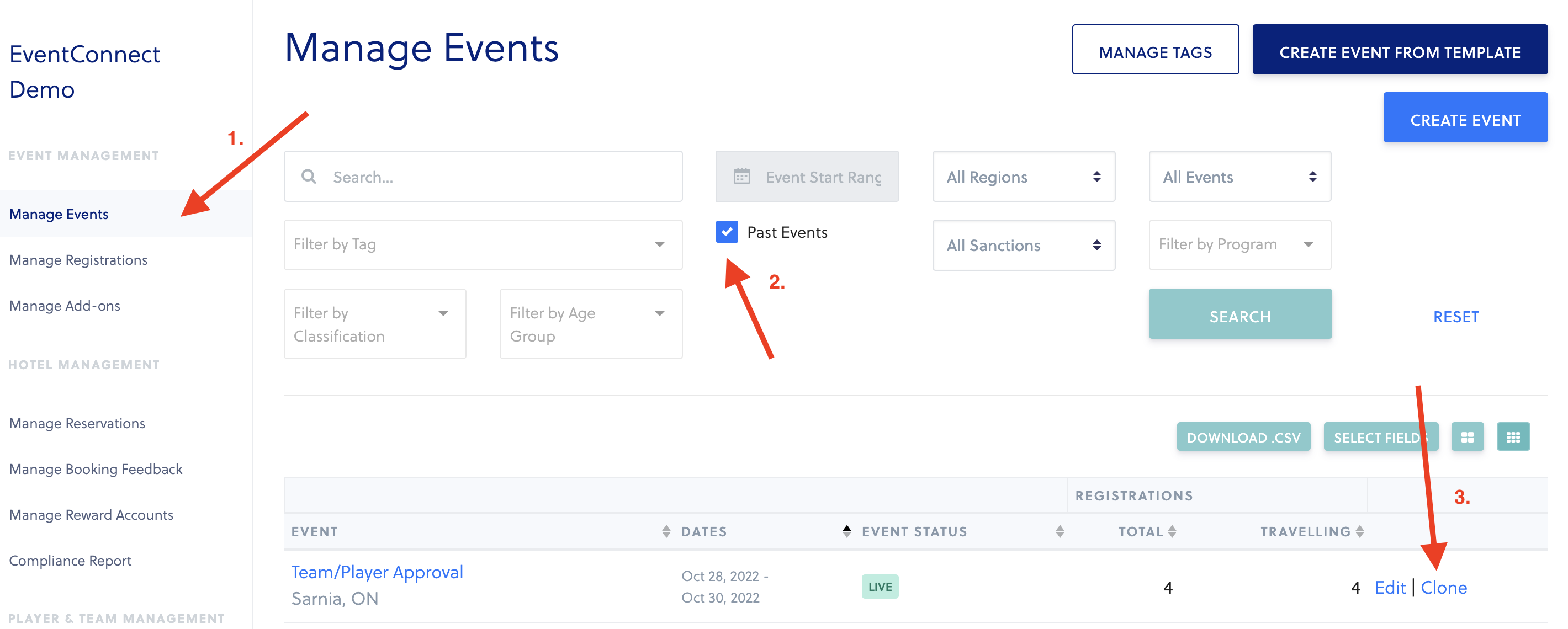Open Manage Registrations in the sidebar
The image size is (1568, 629).
tap(78, 260)
